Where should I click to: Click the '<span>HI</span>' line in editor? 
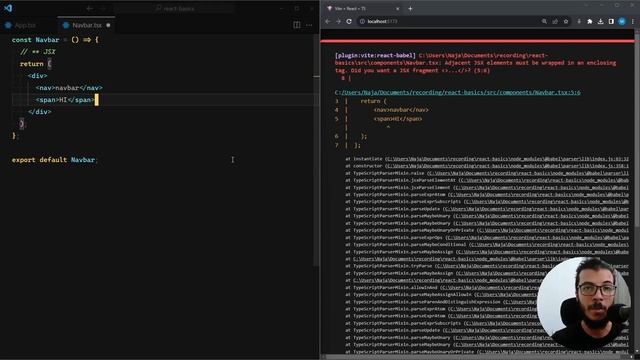tap(65, 100)
